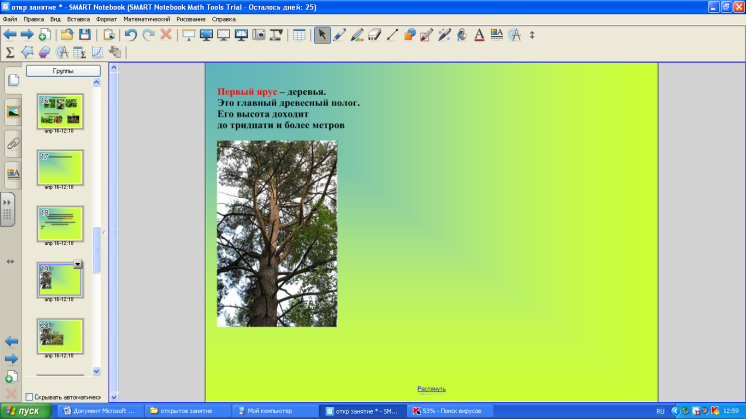Open dual page display icon
The image size is (746, 419).
(x=241, y=35)
